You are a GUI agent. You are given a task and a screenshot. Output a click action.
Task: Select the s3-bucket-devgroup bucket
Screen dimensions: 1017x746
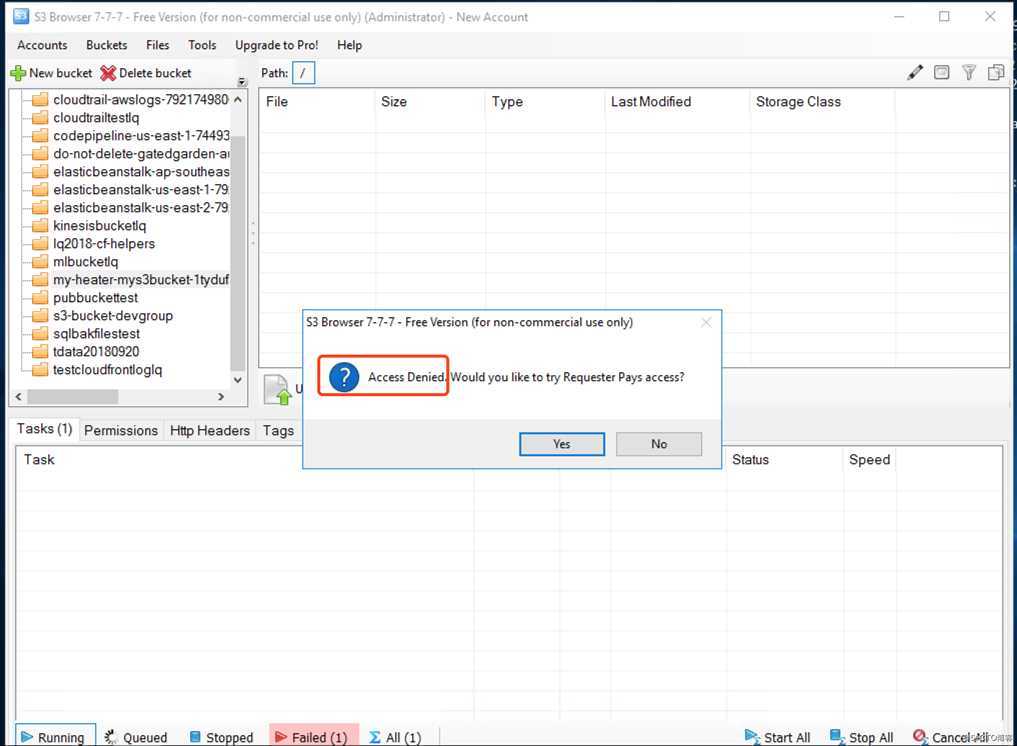pos(113,316)
